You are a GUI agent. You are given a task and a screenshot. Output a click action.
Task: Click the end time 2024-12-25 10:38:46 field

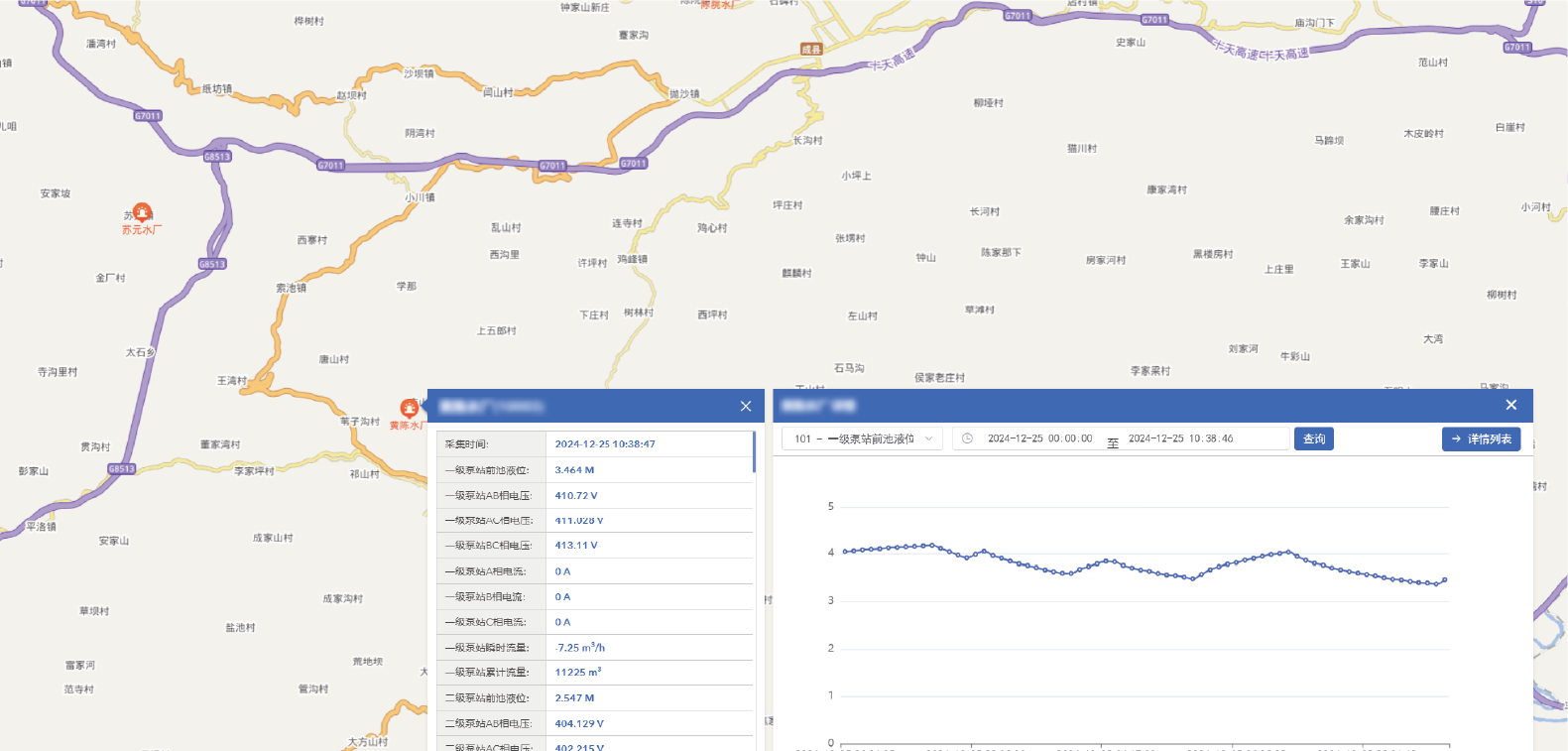1180,438
